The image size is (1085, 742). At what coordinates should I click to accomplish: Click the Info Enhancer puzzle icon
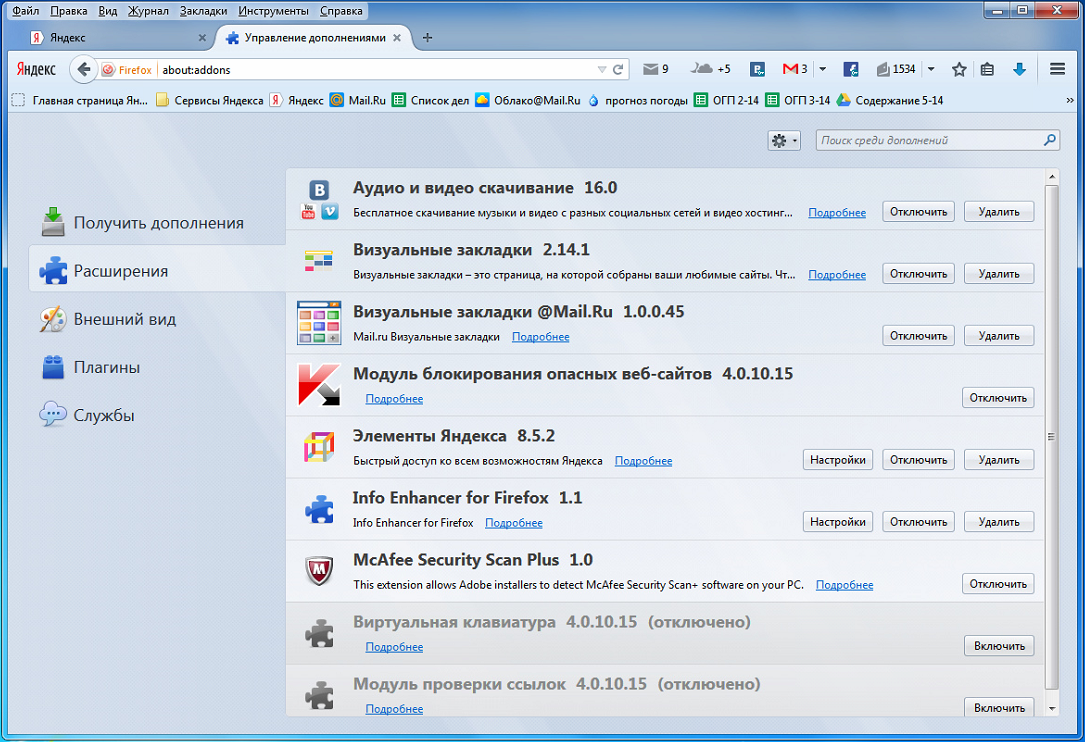coord(319,509)
